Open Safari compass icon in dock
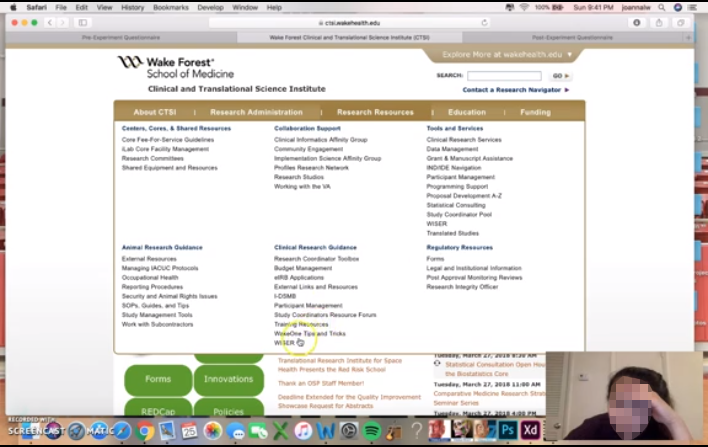The image size is (708, 447). [x=121, y=431]
